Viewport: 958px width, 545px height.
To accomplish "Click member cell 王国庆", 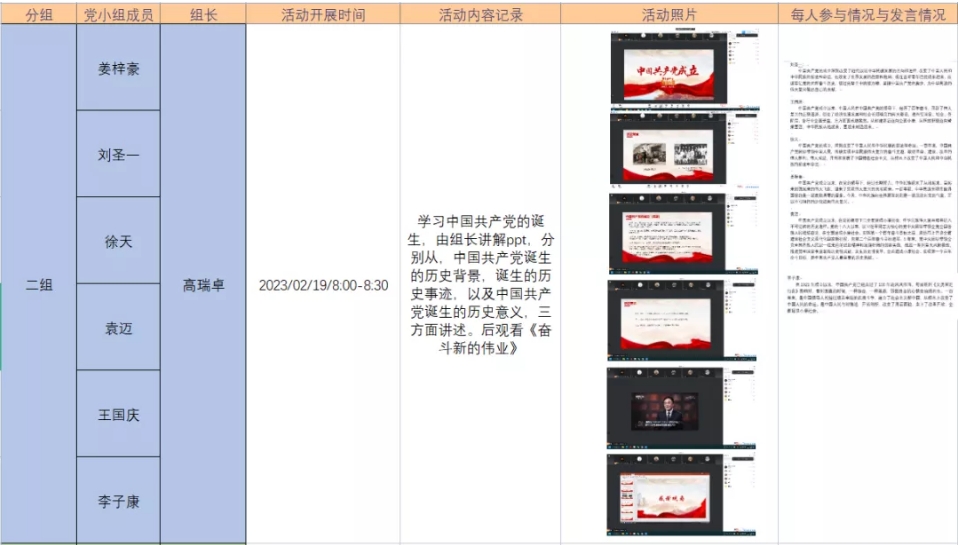I will [x=118, y=414].
